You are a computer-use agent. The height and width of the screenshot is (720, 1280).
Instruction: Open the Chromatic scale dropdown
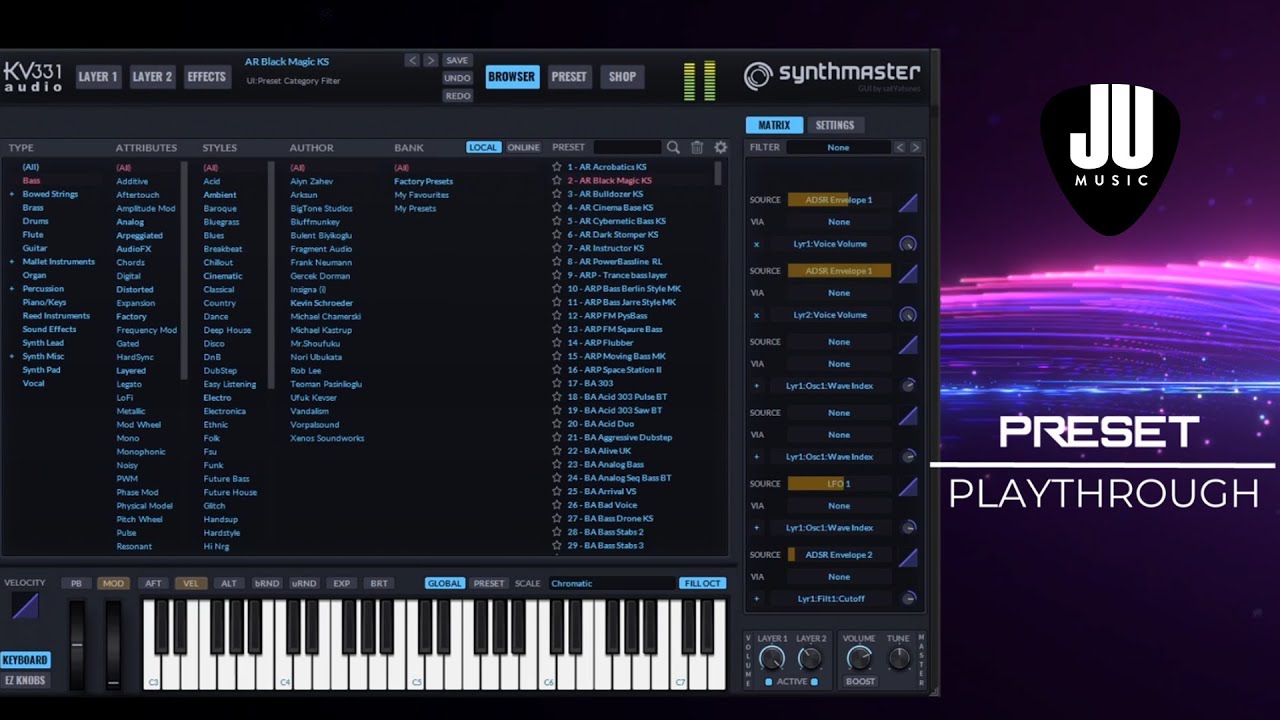click(x=611, y=583)
